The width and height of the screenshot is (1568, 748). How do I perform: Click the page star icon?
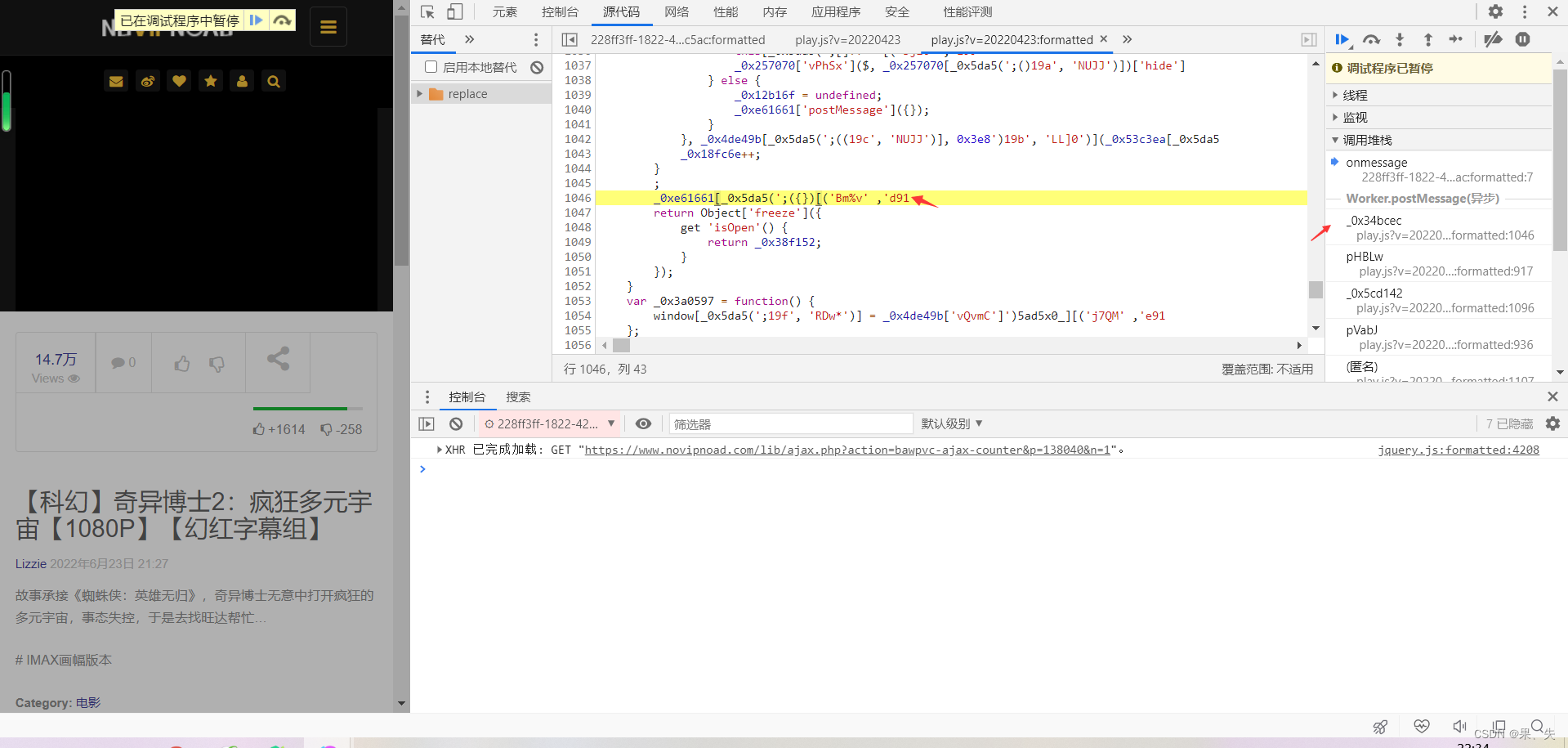click(211, 81)
